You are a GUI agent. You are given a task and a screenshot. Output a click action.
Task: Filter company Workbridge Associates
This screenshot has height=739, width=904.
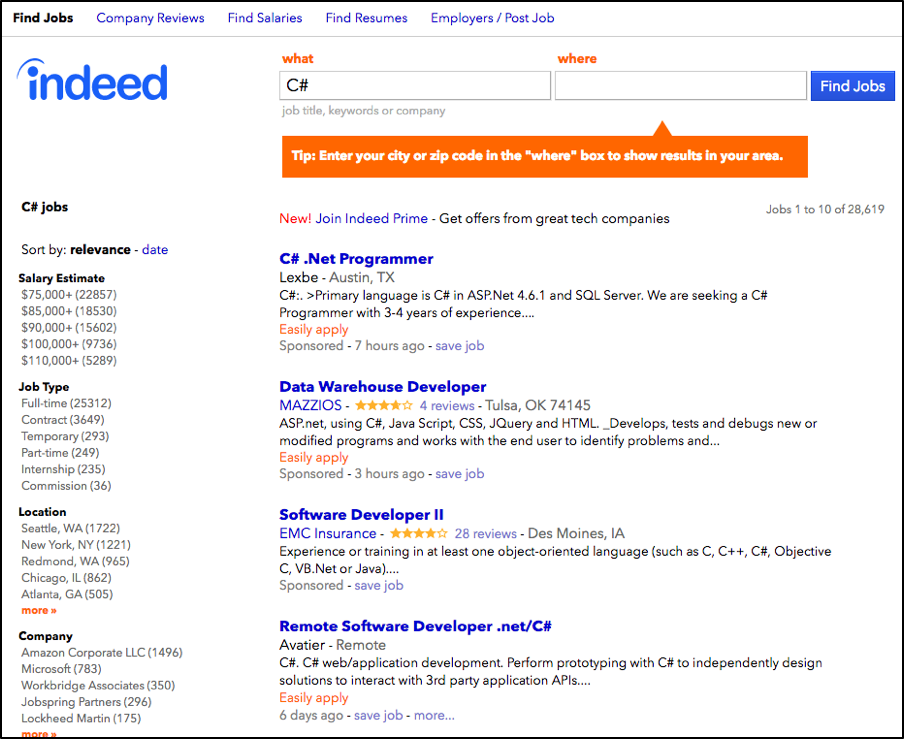(x=98, y=685)
